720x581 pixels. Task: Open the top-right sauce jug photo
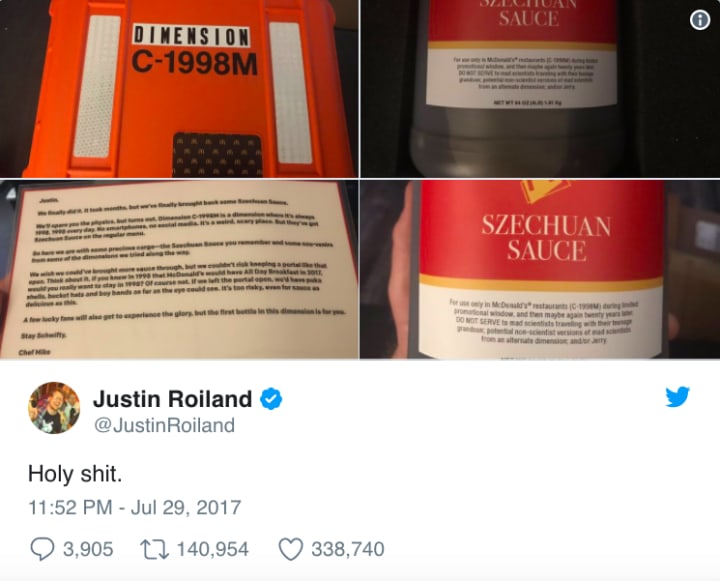540,89
